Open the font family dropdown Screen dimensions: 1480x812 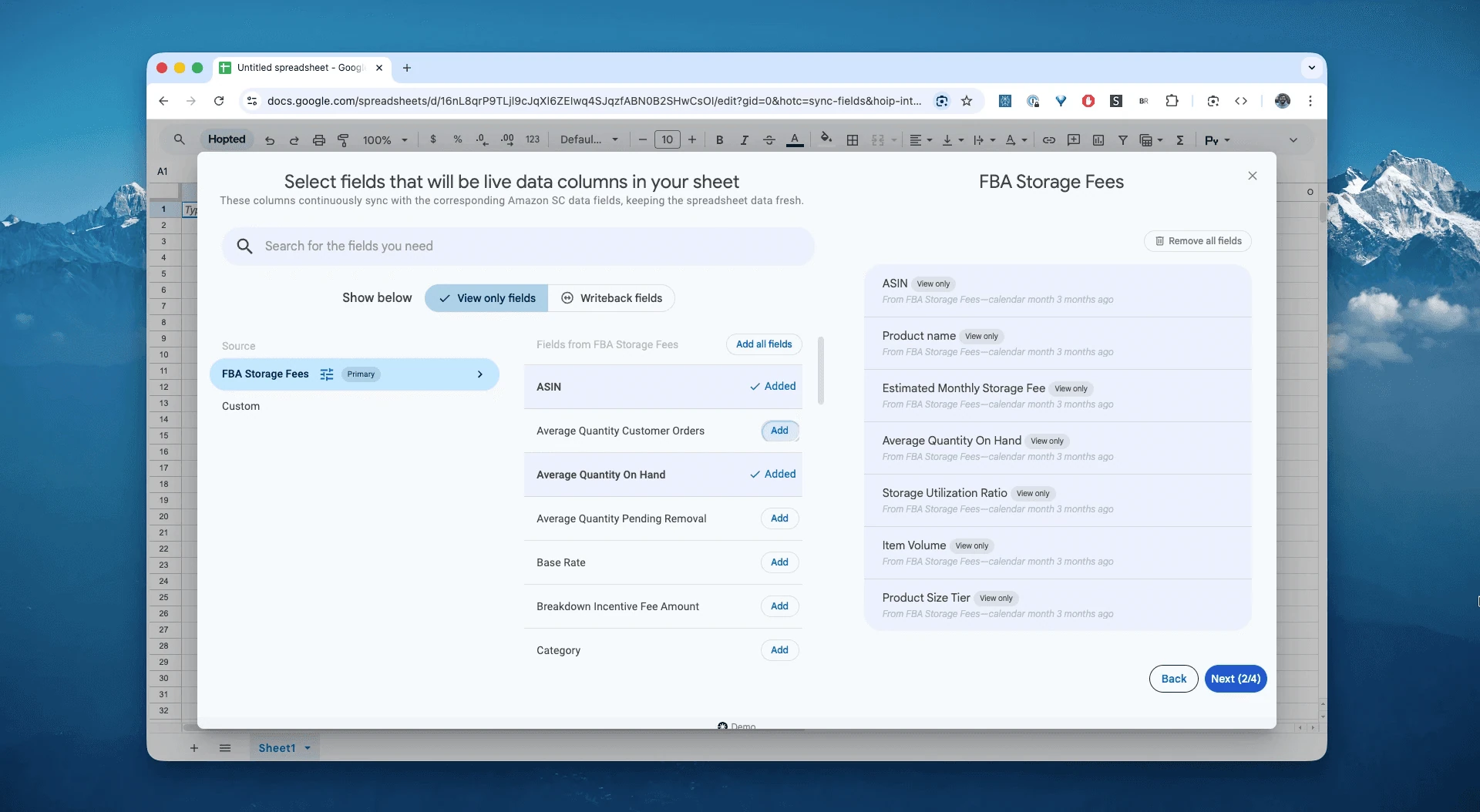(x=589, y=139)
